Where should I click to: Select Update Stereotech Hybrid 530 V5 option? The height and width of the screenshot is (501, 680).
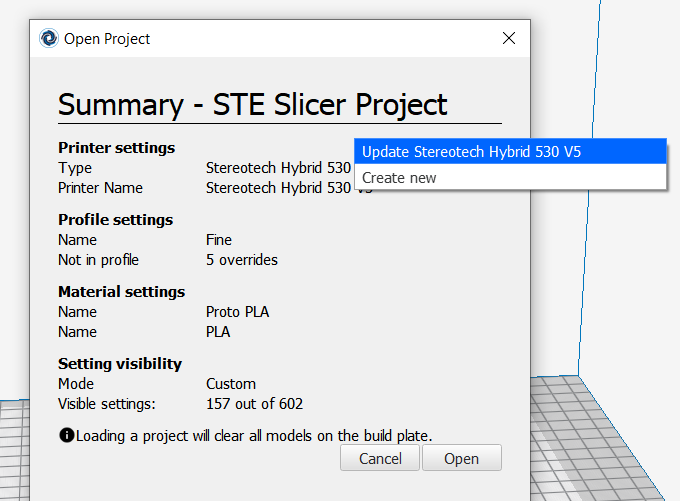click(x=510, y=152)
